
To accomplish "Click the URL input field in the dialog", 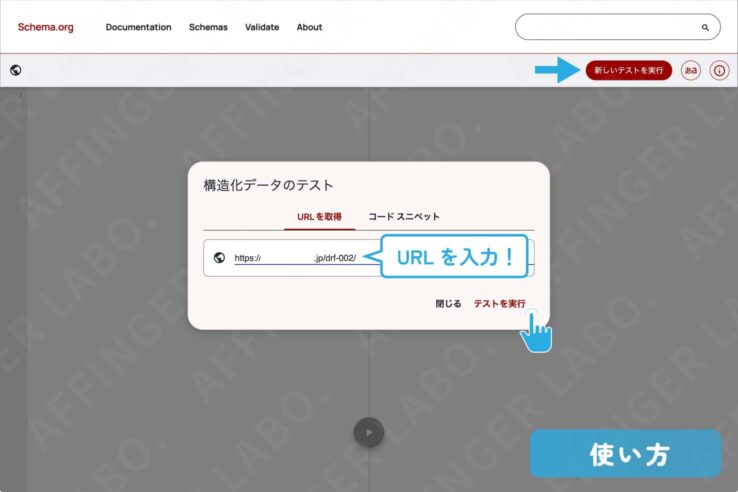I will (369, 258).
